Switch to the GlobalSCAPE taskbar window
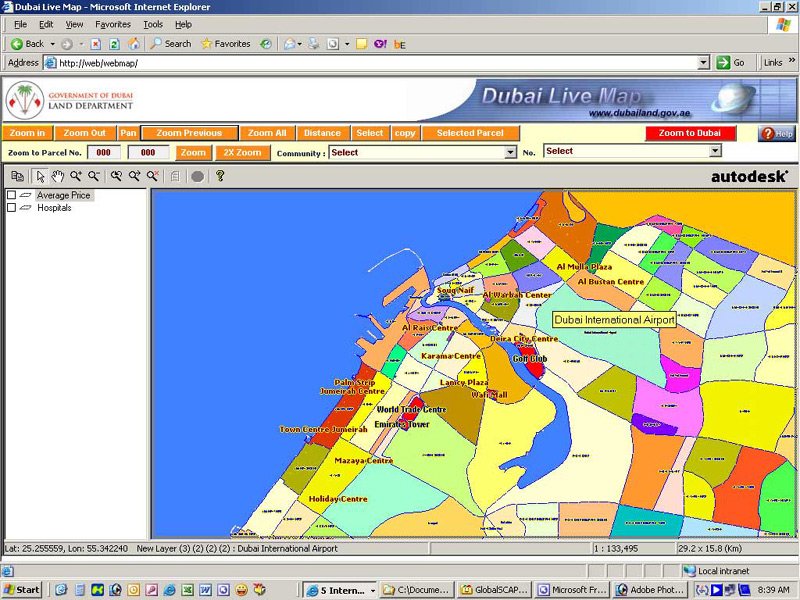This screenshot has height=600, width=800. 494,590
